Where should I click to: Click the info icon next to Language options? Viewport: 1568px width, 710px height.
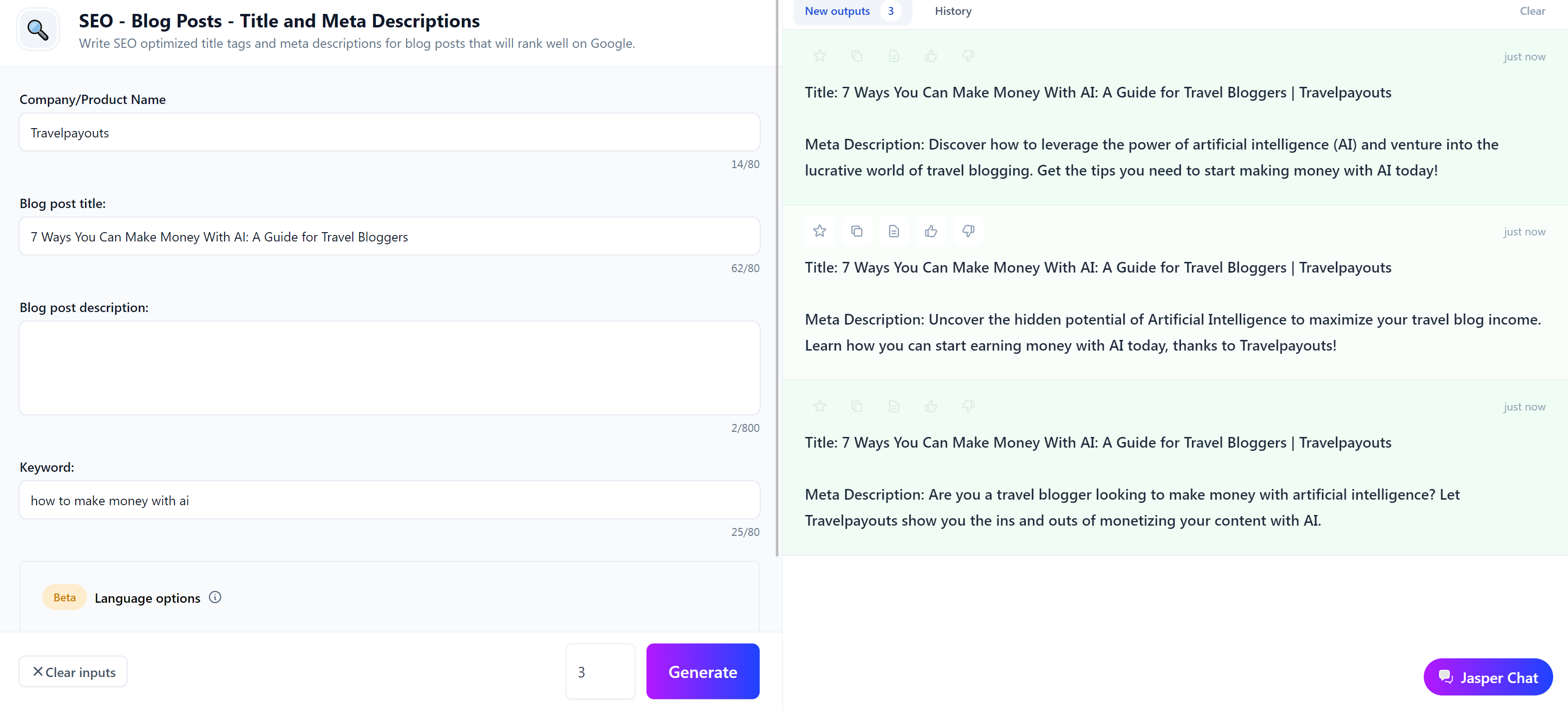pos(216,598)
